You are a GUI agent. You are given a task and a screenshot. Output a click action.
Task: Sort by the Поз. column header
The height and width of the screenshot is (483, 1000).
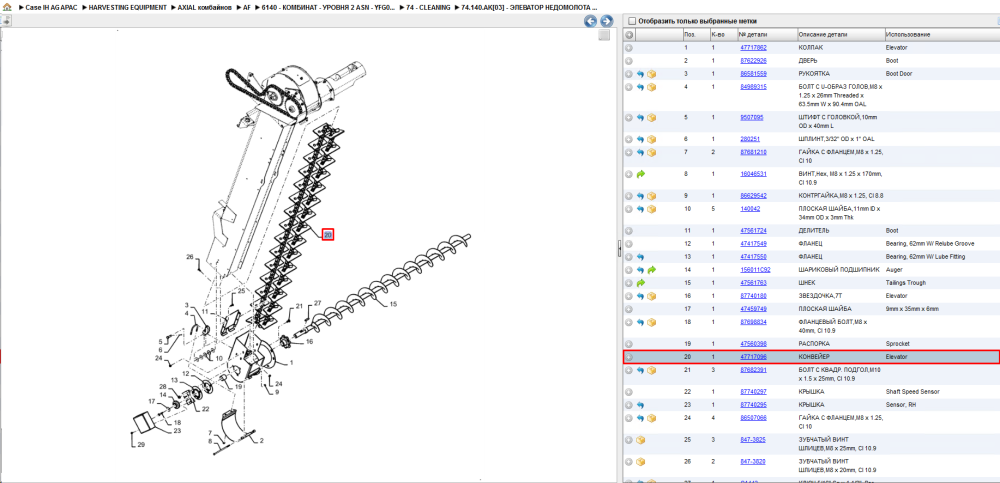click(x=690, y=34)
